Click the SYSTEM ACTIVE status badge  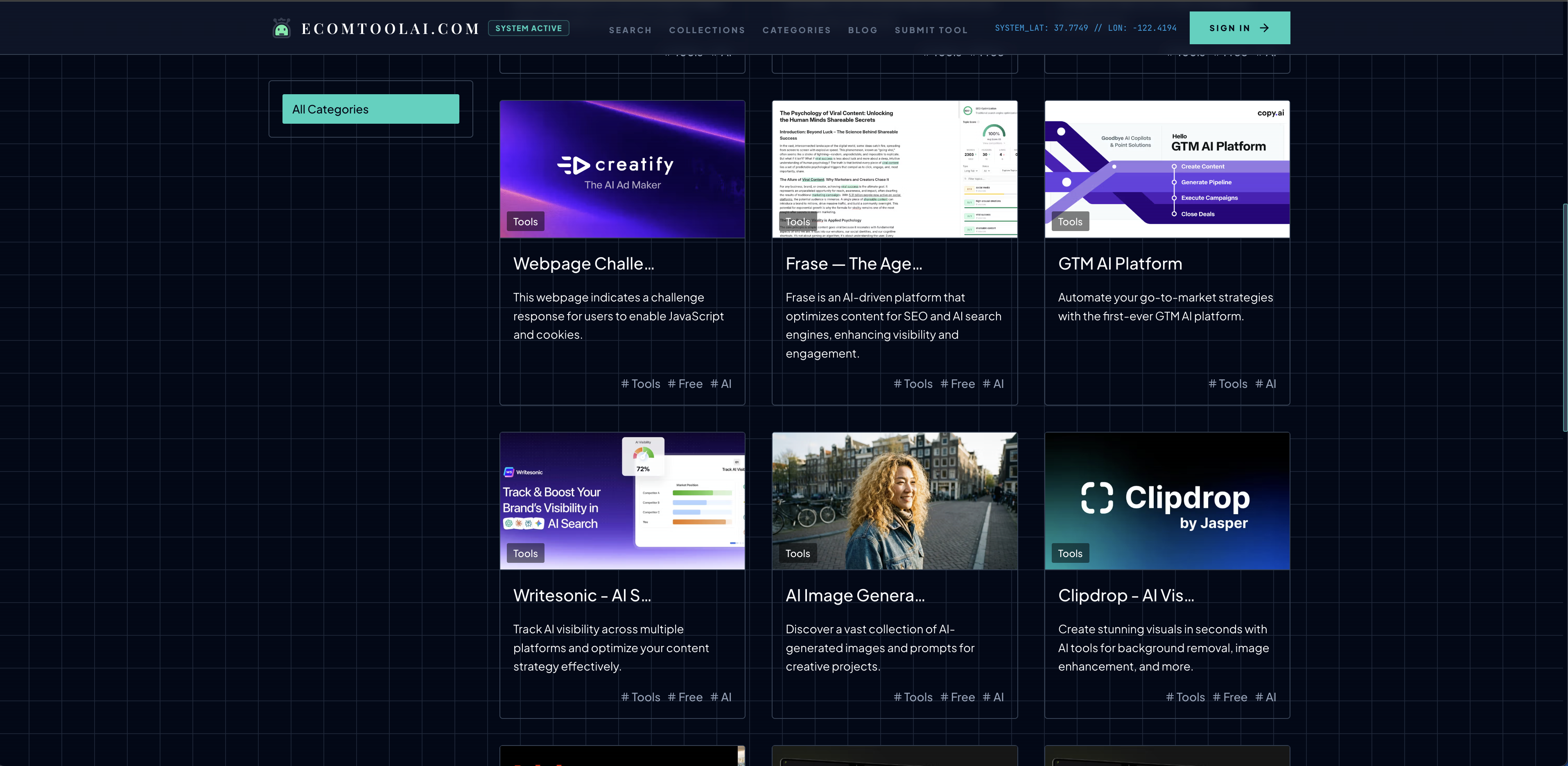click(529, 27)
